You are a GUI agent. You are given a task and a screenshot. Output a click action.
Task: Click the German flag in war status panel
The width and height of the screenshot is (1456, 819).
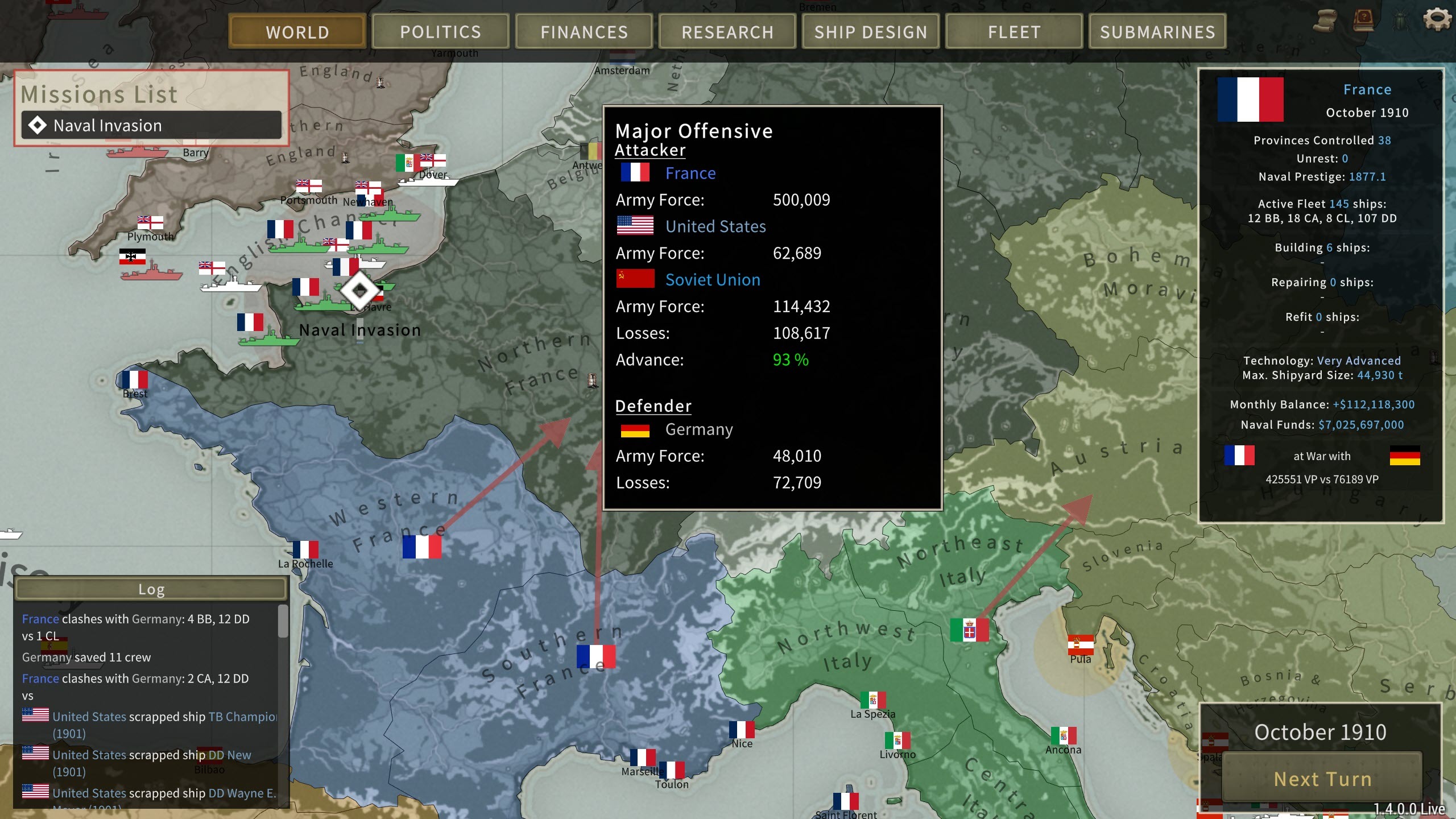1404,456
